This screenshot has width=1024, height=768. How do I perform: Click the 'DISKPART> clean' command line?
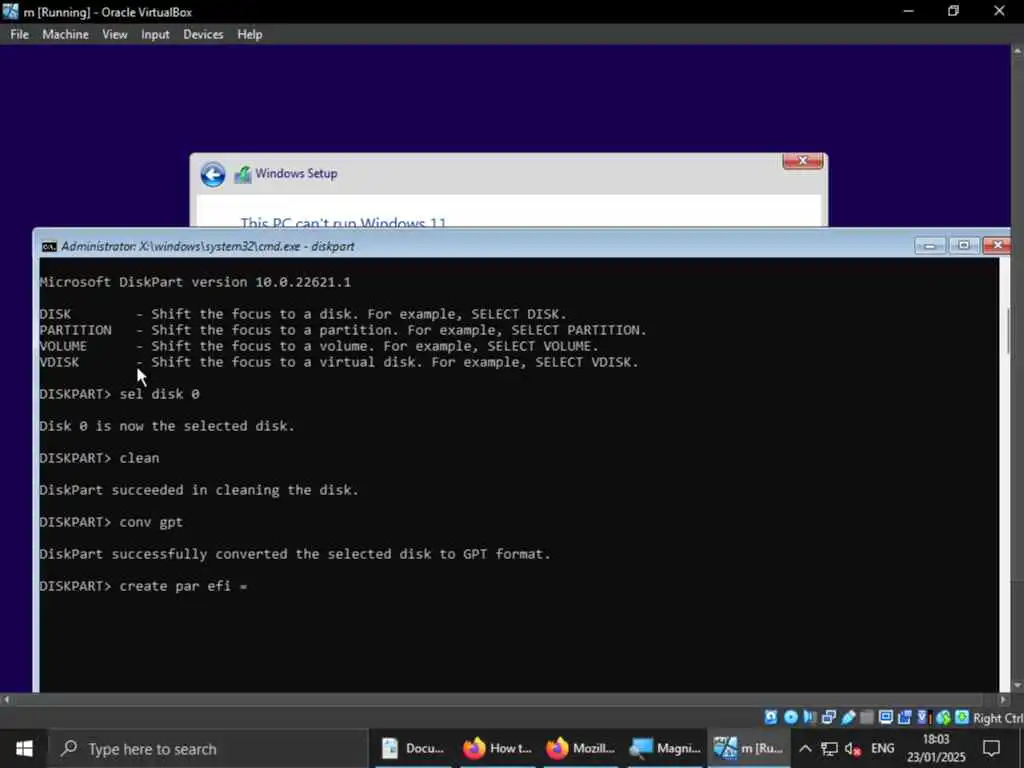coord(99,458)
